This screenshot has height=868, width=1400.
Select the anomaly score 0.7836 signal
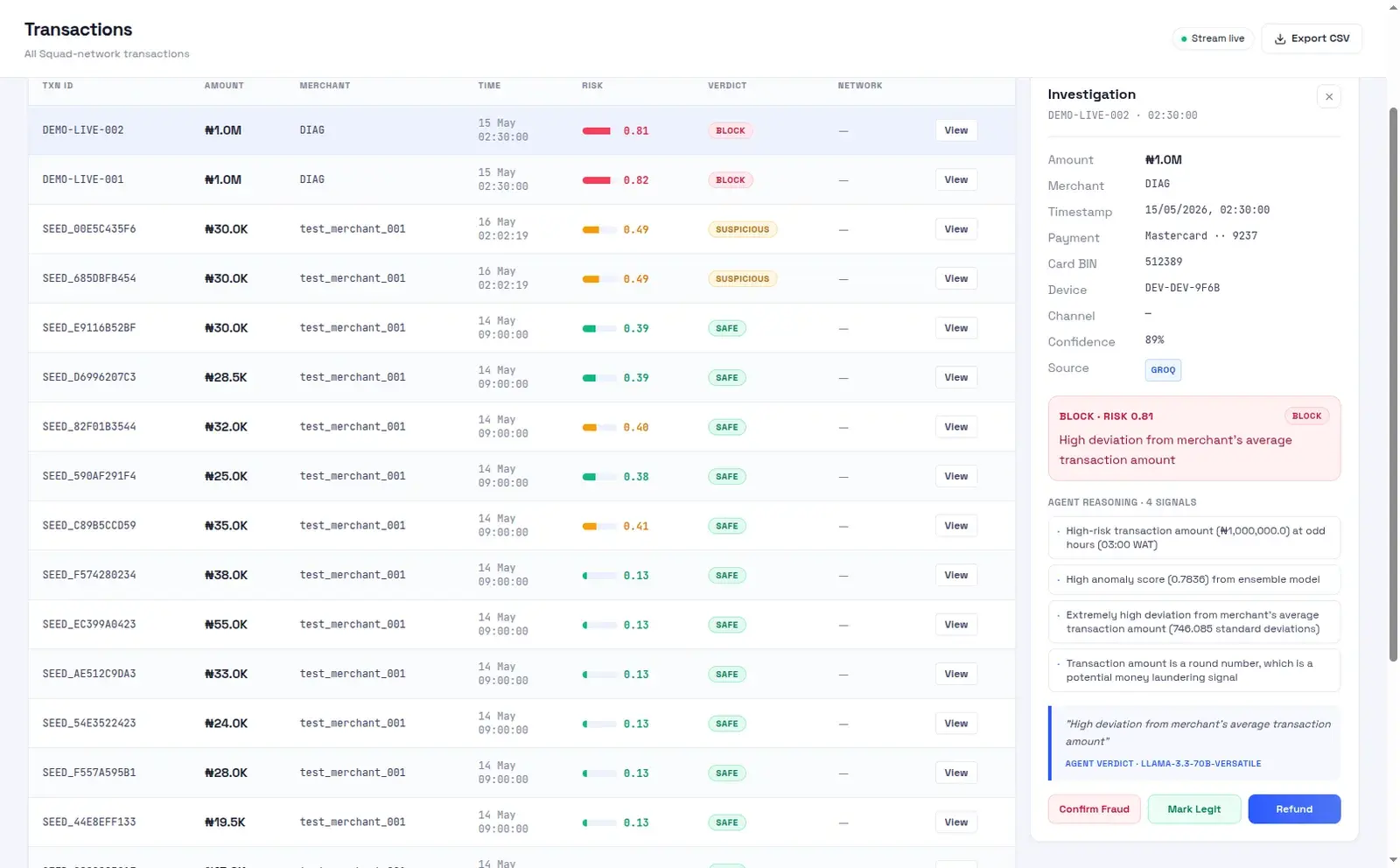coord(1193,579)
